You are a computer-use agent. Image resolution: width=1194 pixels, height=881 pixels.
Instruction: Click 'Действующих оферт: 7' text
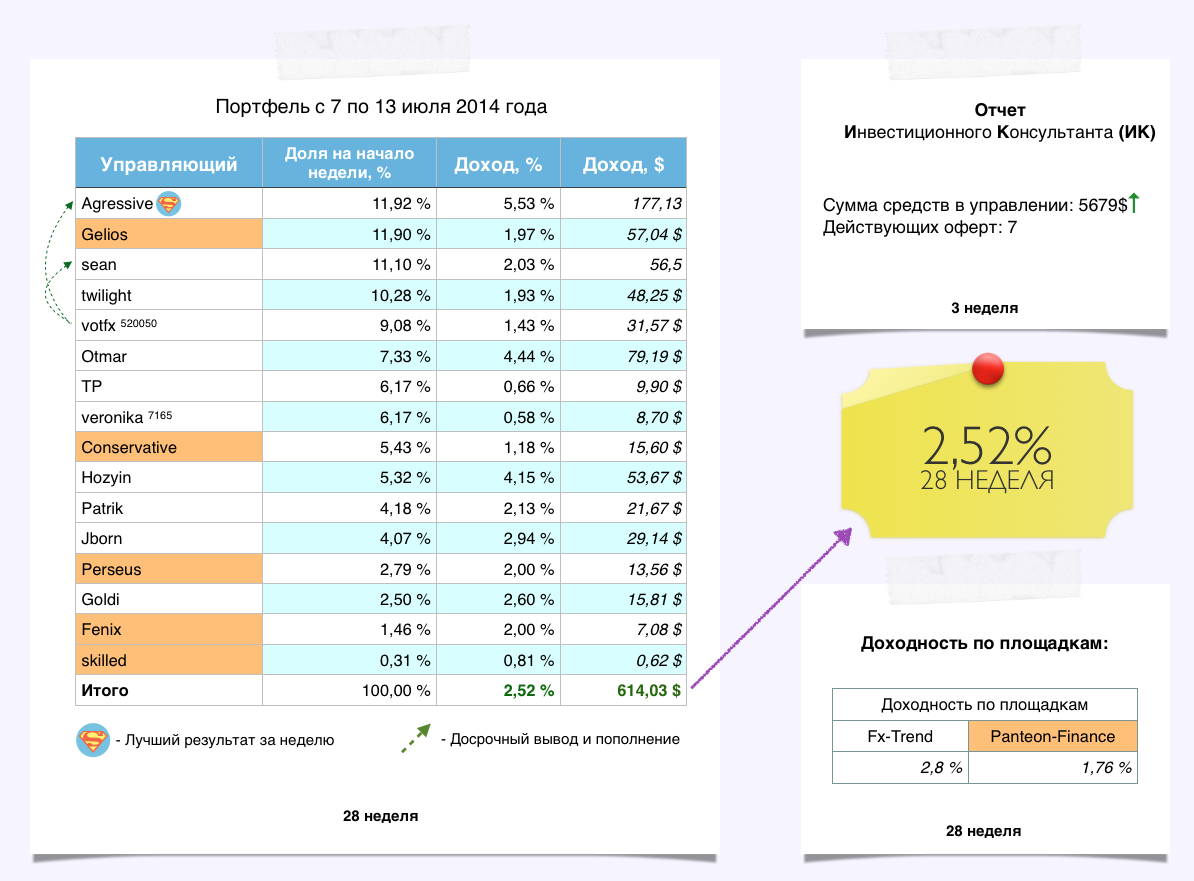919,227
